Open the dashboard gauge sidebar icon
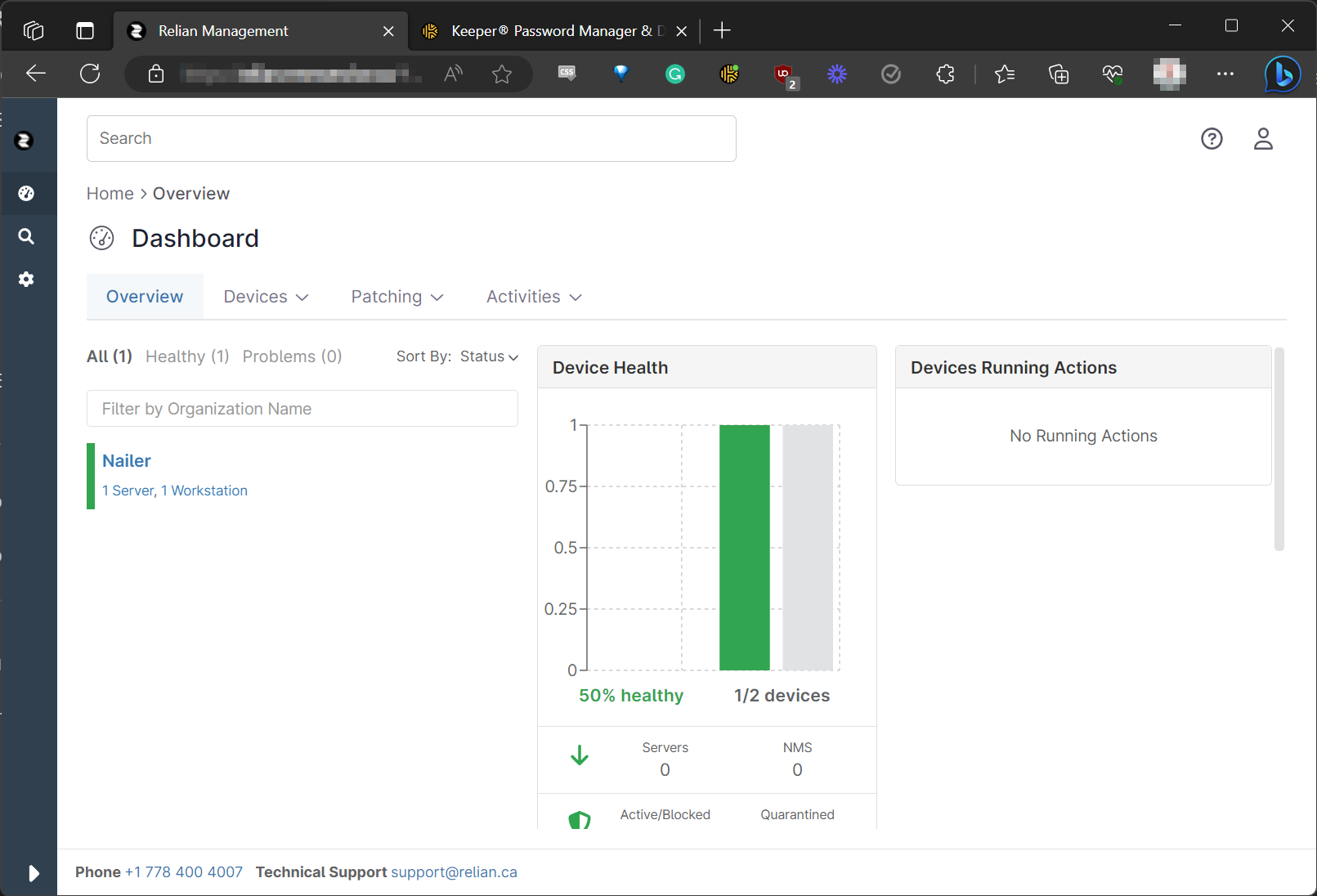The height and width of the screenshot is (896, 1317). 26,194
